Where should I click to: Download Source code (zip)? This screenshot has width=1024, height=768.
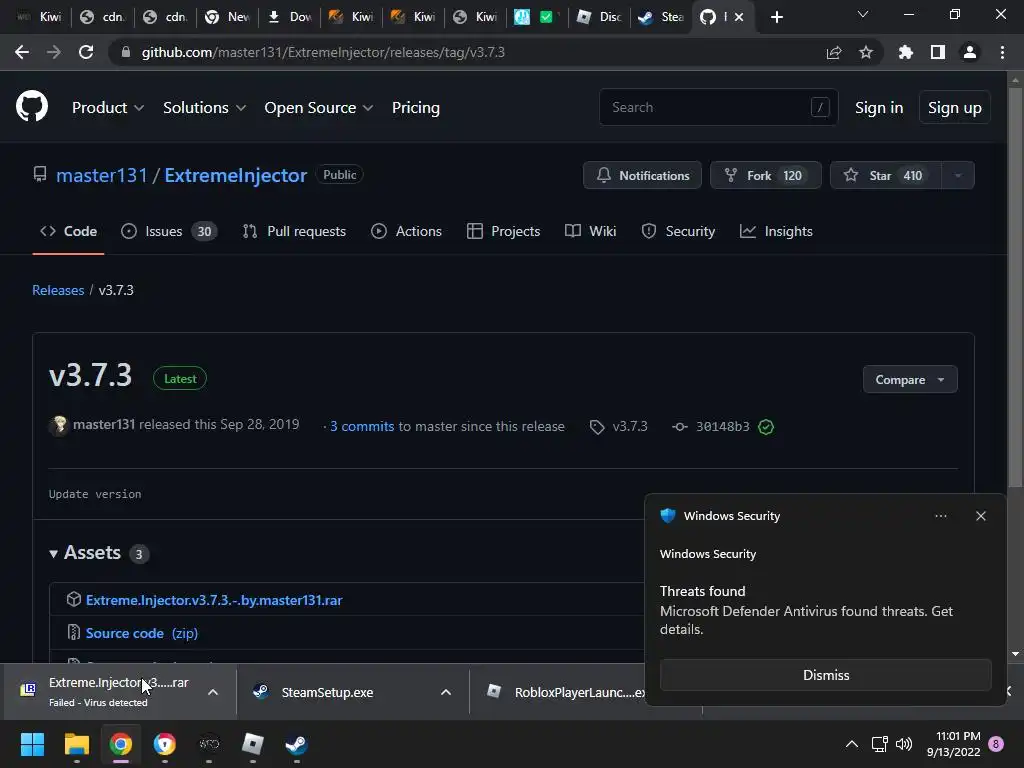pos(142,633)
